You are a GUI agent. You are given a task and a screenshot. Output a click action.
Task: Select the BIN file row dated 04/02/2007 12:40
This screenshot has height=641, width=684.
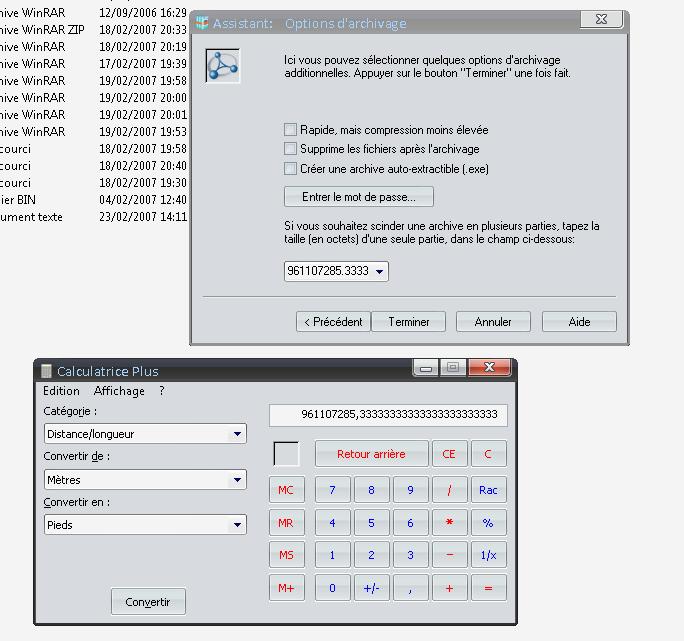point(93,200)
